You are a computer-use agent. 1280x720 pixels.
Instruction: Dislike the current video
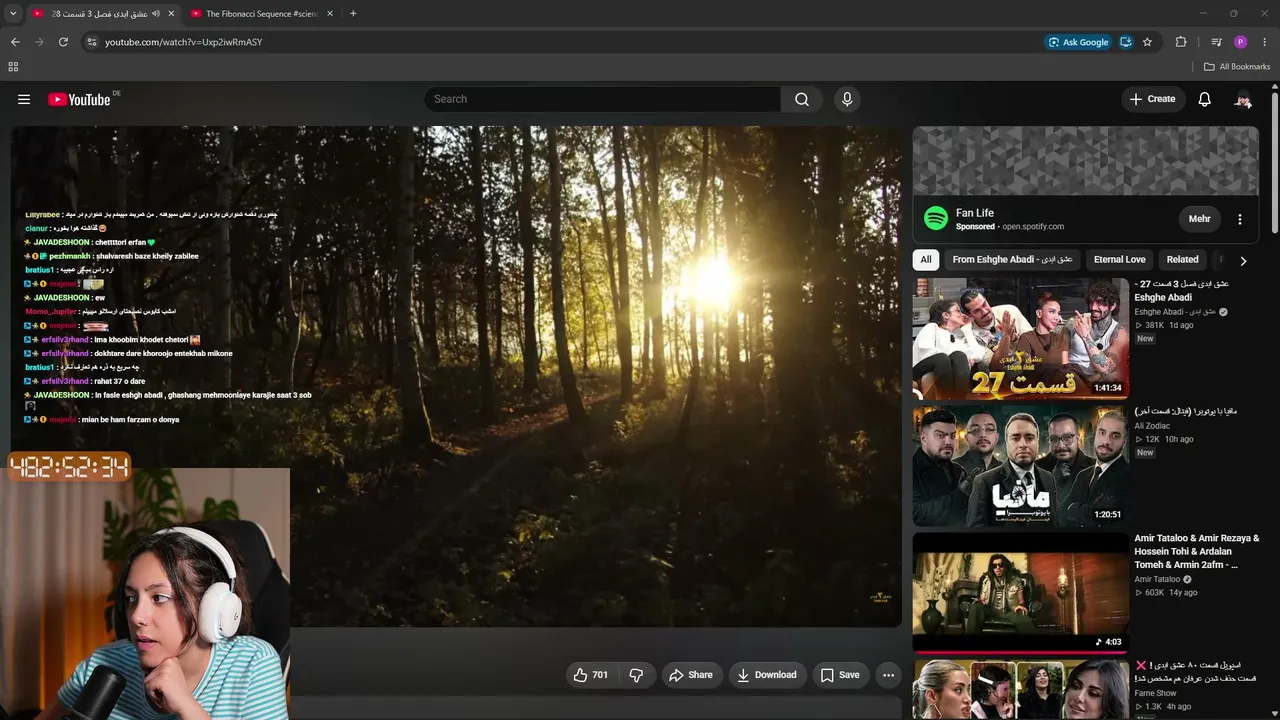pyautogui.click(x=636, y=675)
